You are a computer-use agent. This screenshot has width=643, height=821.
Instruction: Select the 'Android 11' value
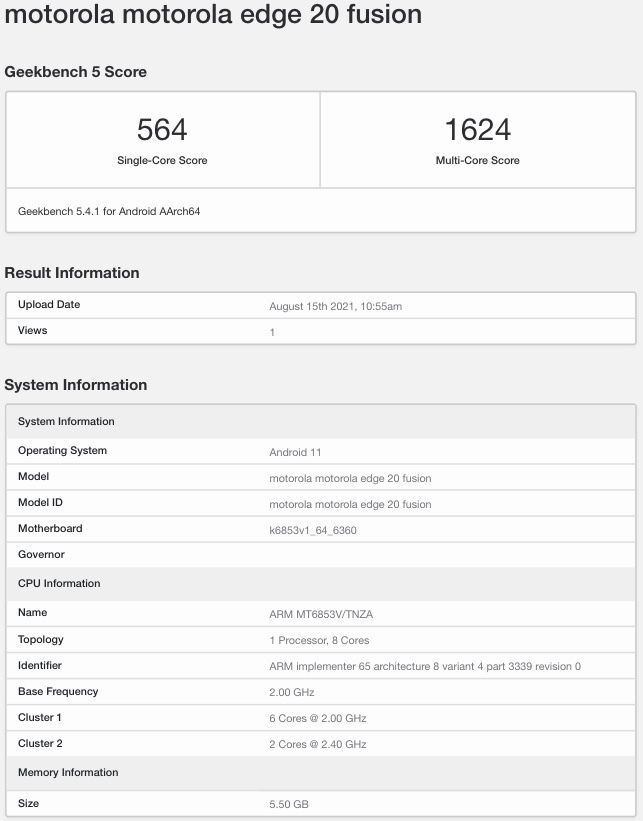[x=295, y=452]
